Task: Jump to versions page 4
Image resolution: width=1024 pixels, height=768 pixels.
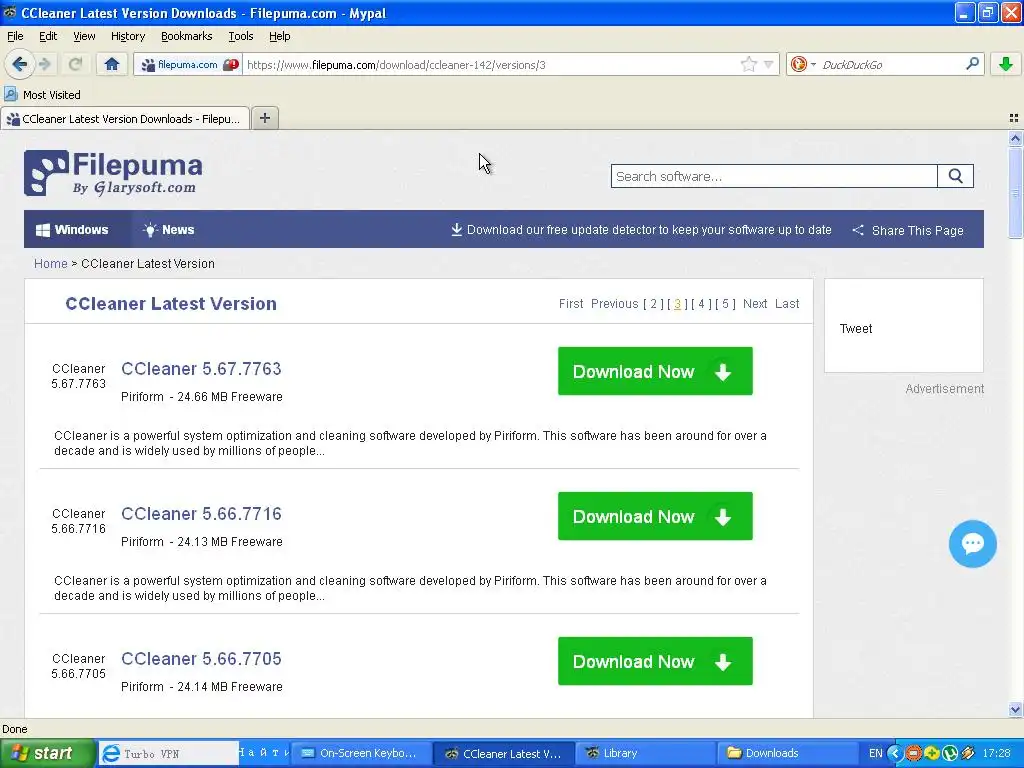Action: tap(701, 304)
